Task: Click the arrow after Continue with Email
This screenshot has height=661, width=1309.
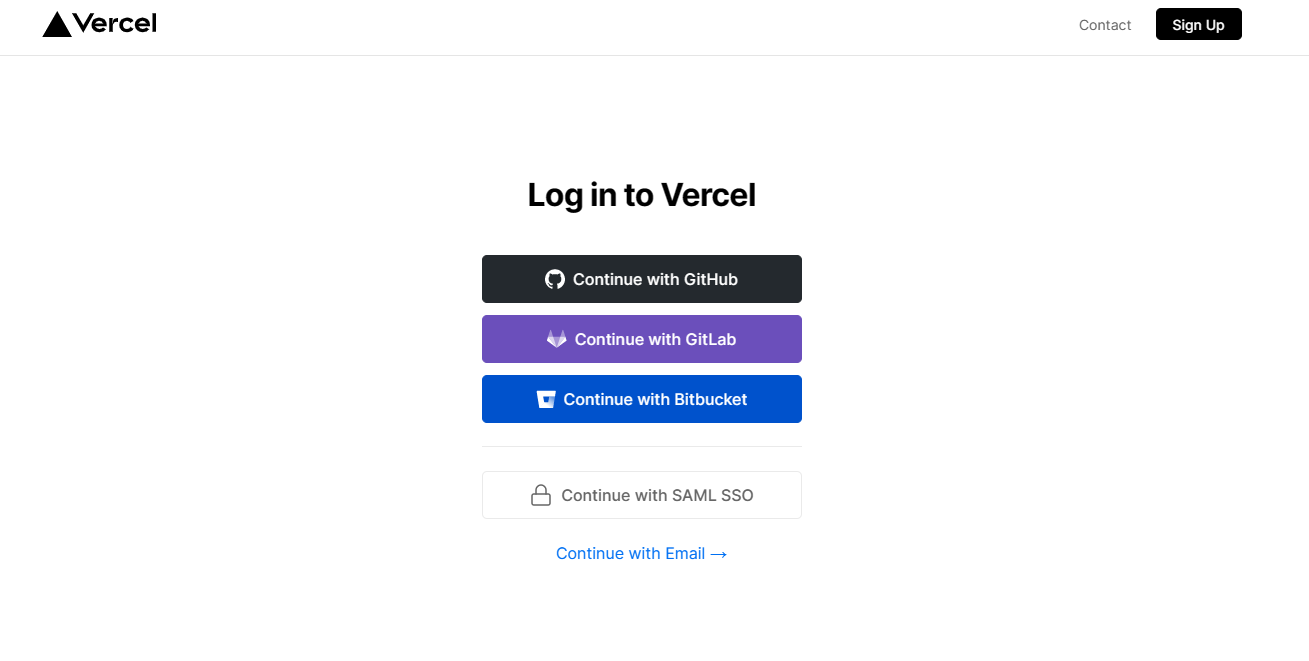Action: pyautogui.click(x=718, y=554)
